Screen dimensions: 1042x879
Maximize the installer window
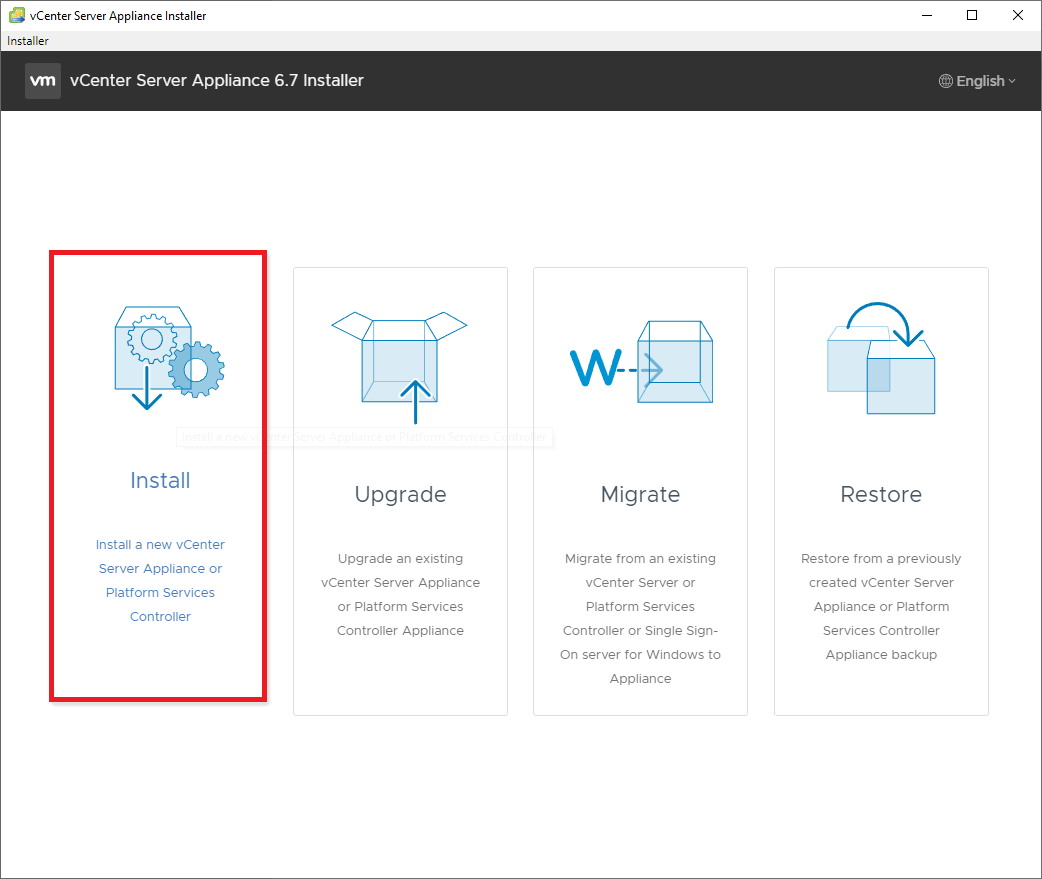[x=971, y=16]
